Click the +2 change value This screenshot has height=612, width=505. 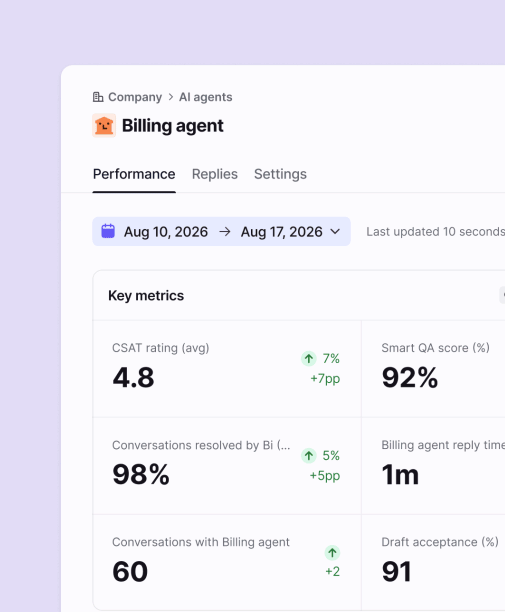[333, 572]
